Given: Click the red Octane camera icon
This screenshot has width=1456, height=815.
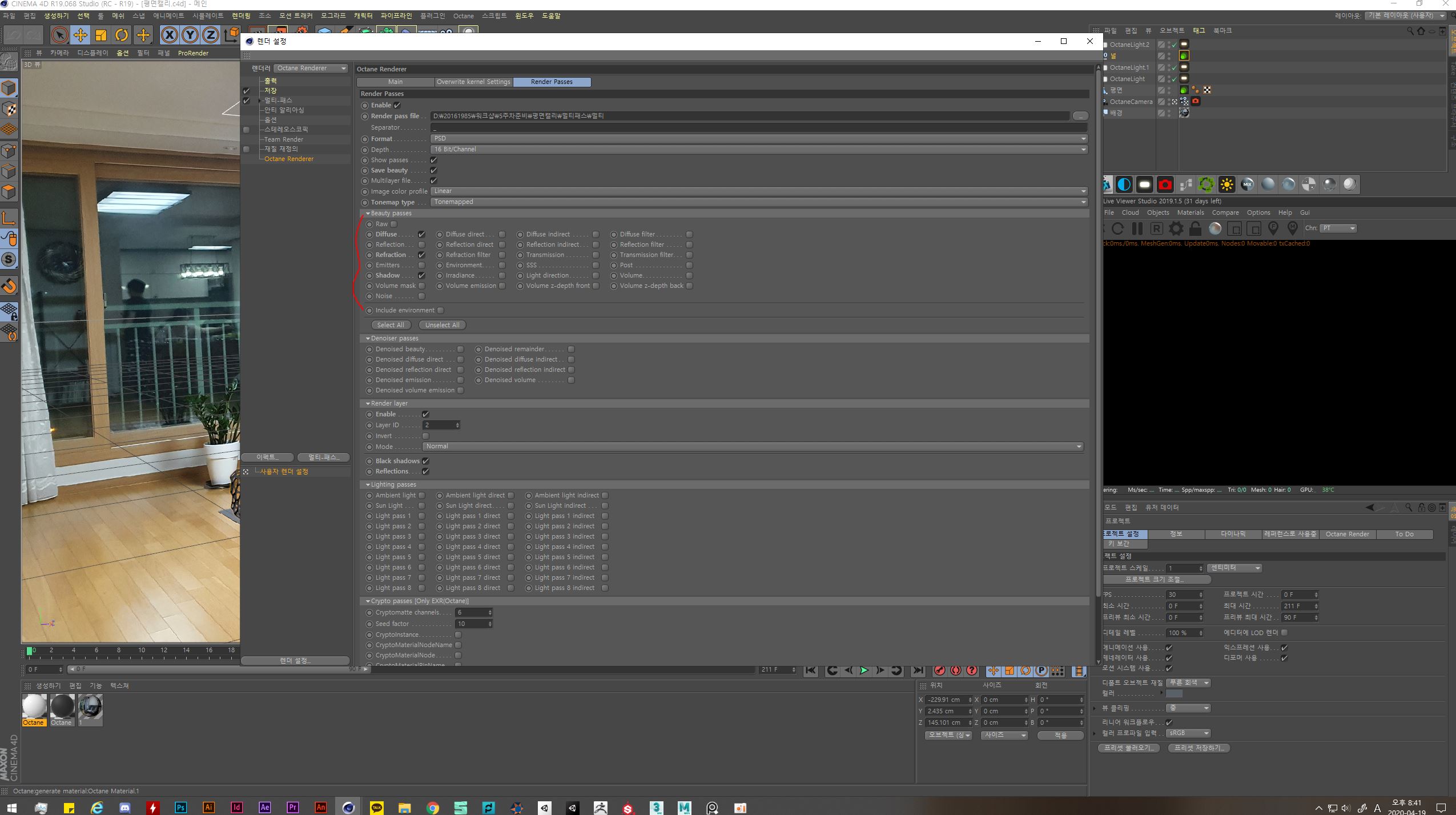Looking at the screenshot, I should tap(1165, 184).
